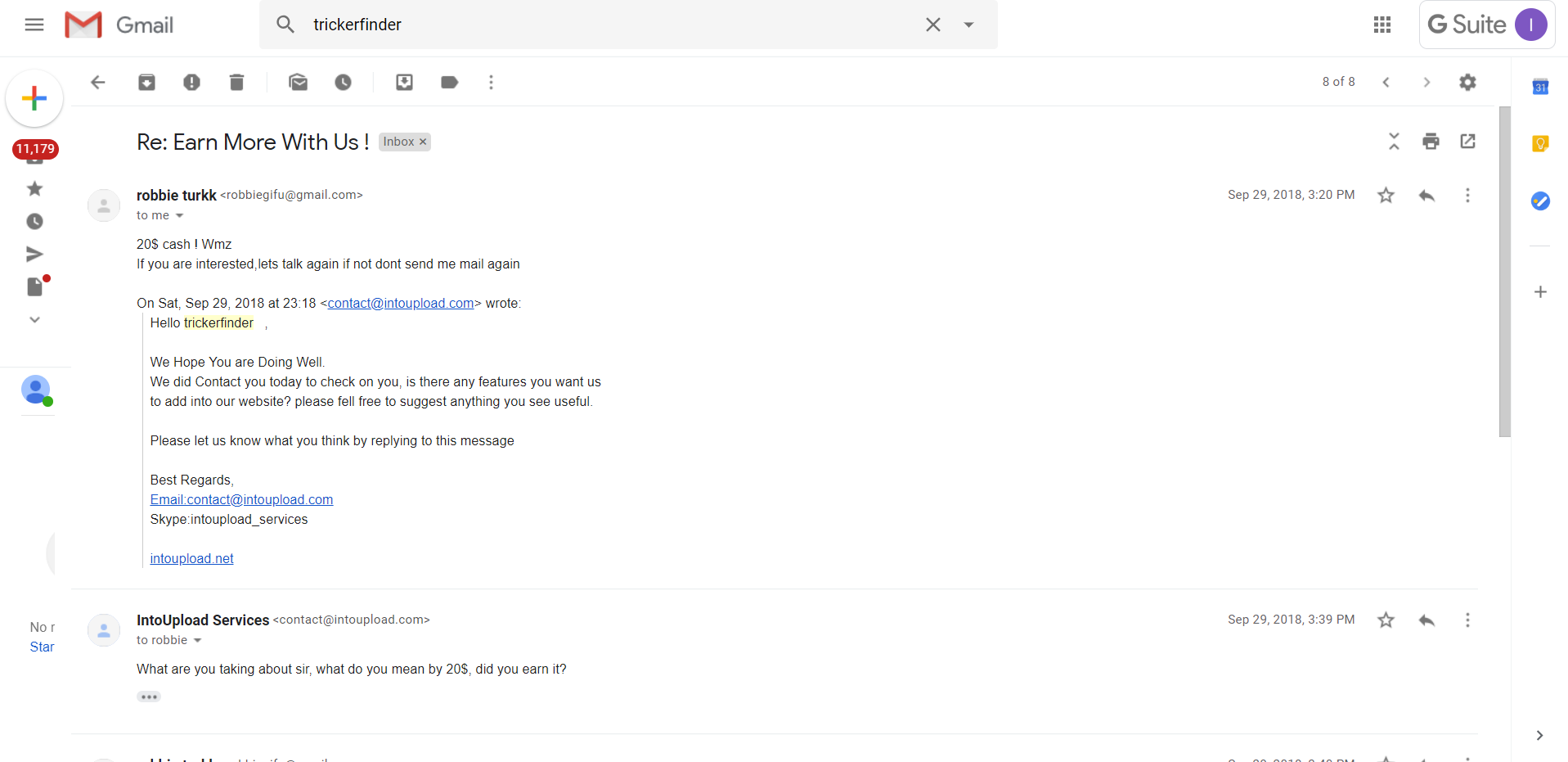Archive this email conversation

coord(146,82)
